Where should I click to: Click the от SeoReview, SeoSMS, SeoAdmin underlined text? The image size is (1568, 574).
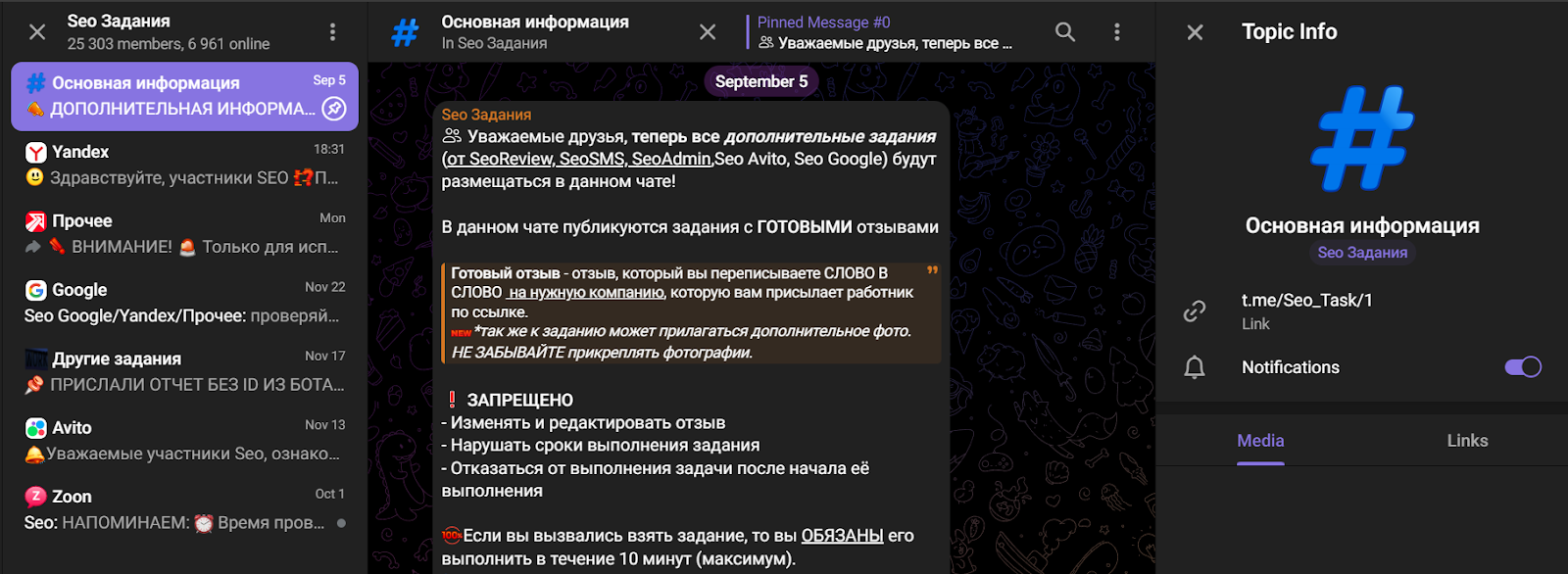577,159
